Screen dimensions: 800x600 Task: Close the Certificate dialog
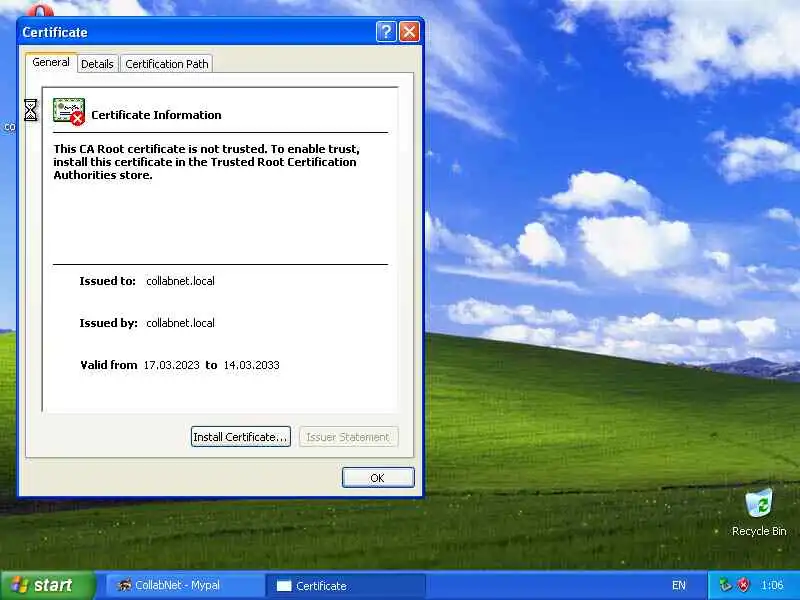[409, 32]
